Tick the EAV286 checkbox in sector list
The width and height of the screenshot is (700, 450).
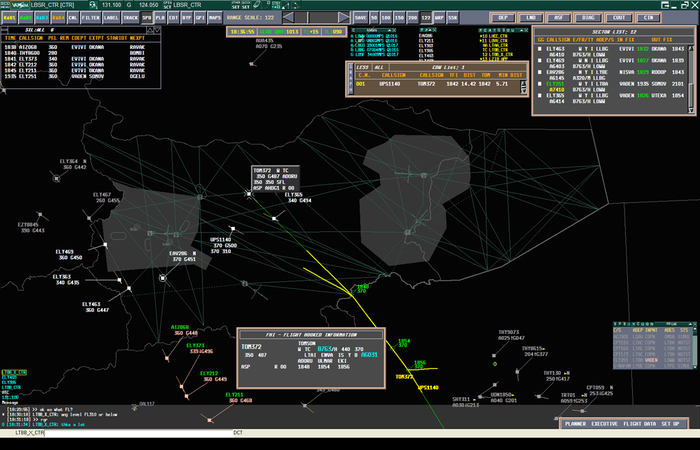(x=540, y=72)
